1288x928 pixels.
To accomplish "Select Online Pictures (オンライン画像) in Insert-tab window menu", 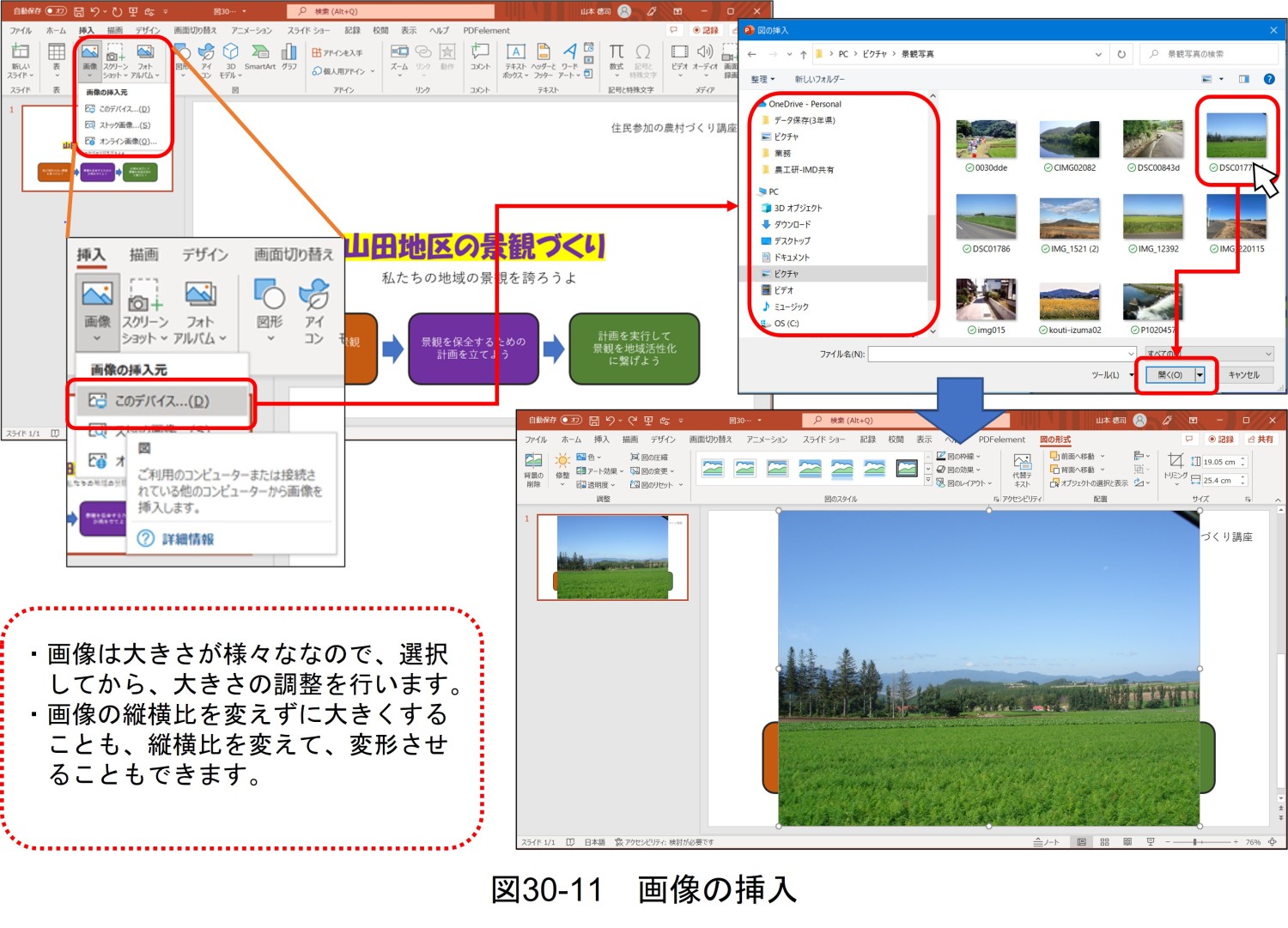I will pos(120,142).
